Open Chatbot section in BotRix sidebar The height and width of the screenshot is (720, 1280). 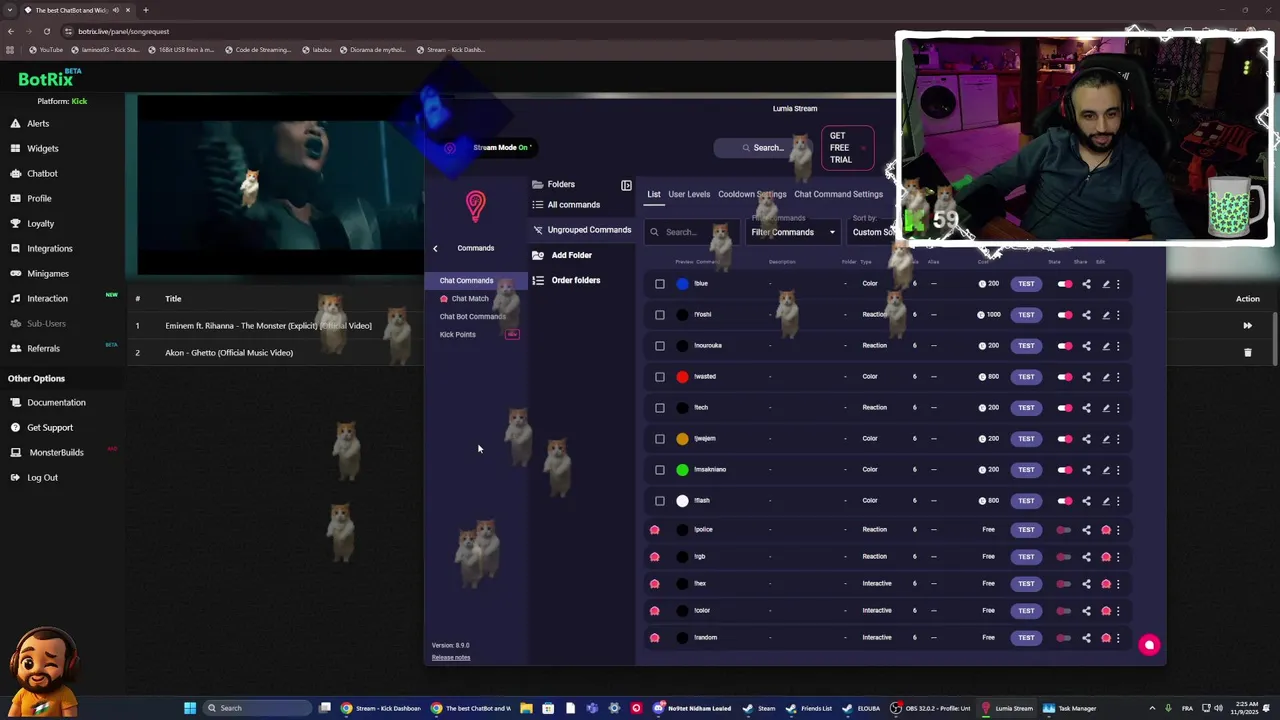click(42, 173)
